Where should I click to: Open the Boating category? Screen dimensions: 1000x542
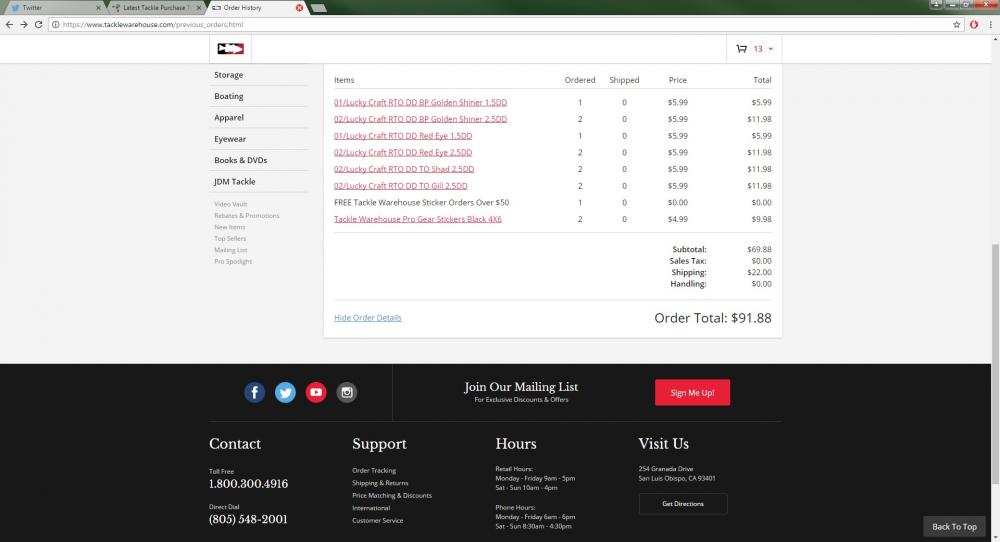pos(228,96)
